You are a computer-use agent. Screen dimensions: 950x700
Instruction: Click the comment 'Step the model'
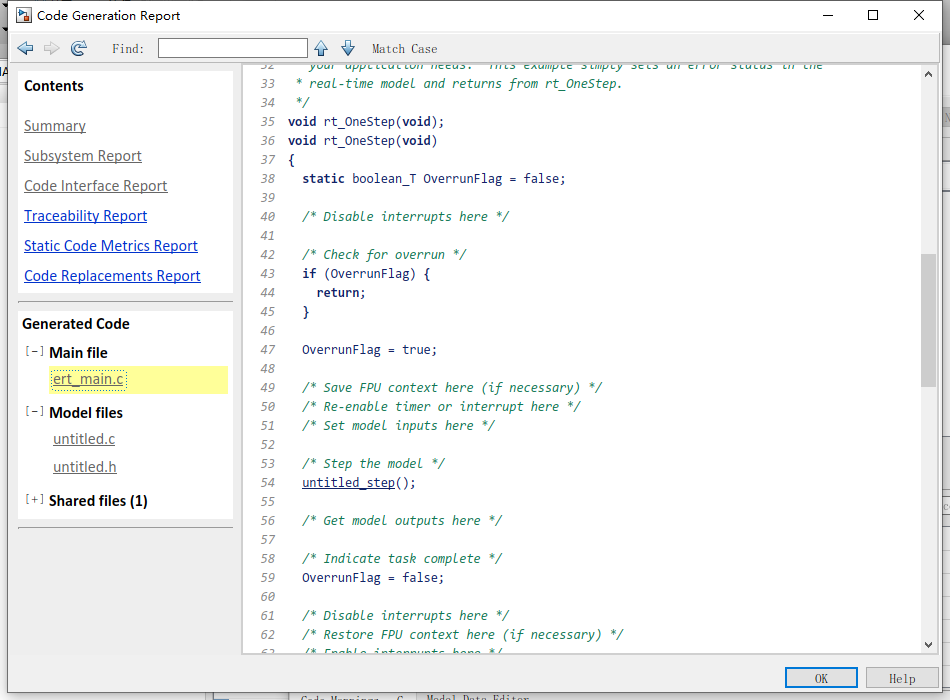pos(373,464)
